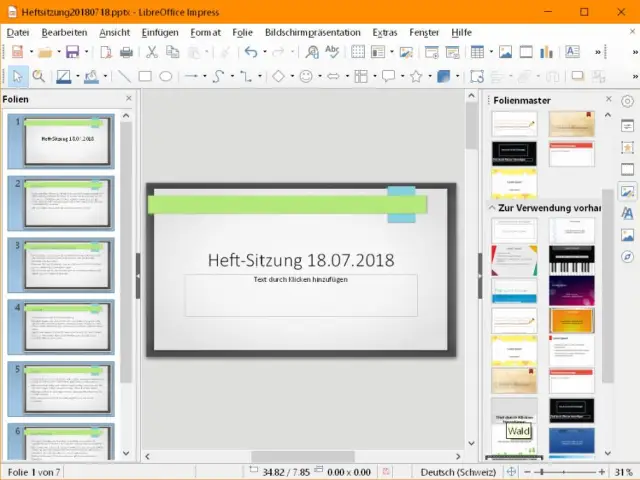Open the Einfügen menu
The height and width of the screenshot is (480, 640).
pos(160,32)
